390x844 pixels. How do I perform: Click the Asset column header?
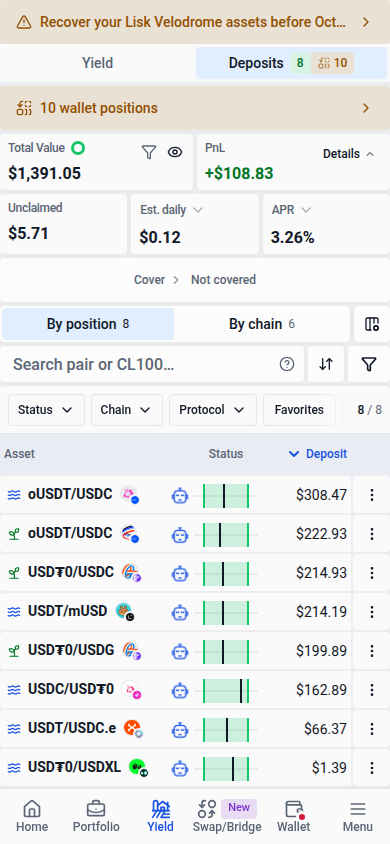point(19,454)
